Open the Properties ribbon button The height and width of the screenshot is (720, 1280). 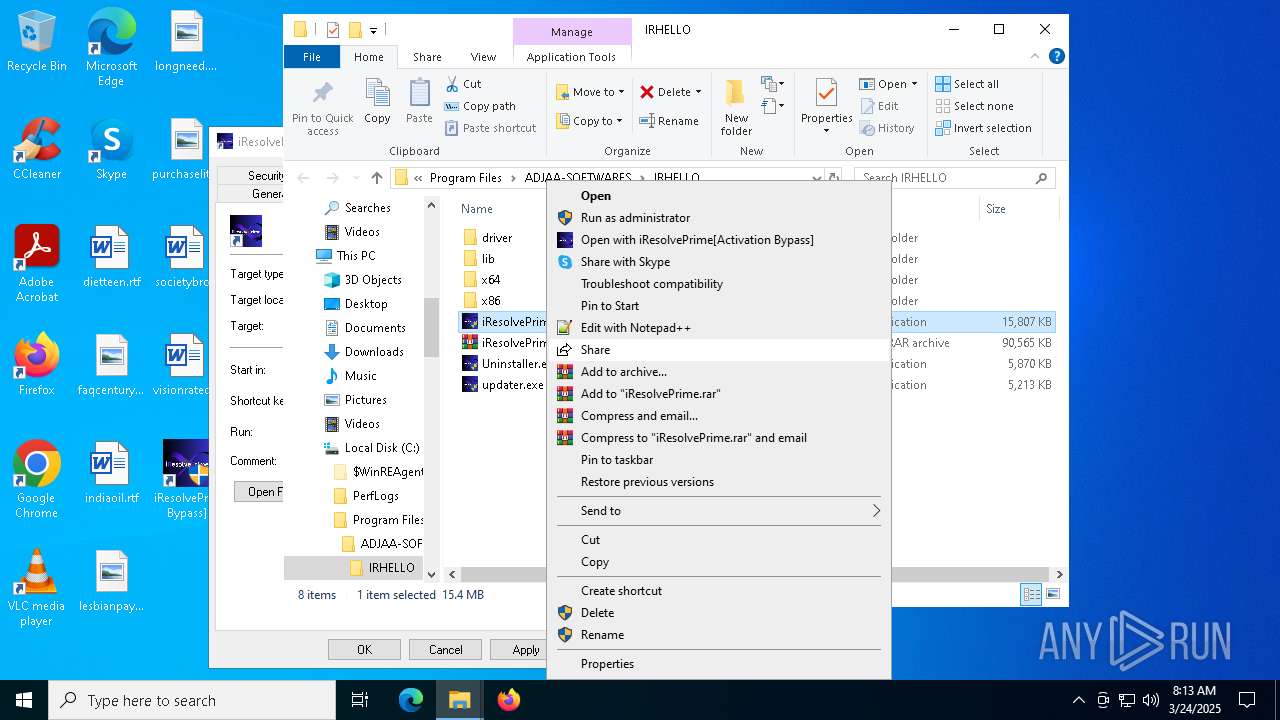click(x=826, y=106)
